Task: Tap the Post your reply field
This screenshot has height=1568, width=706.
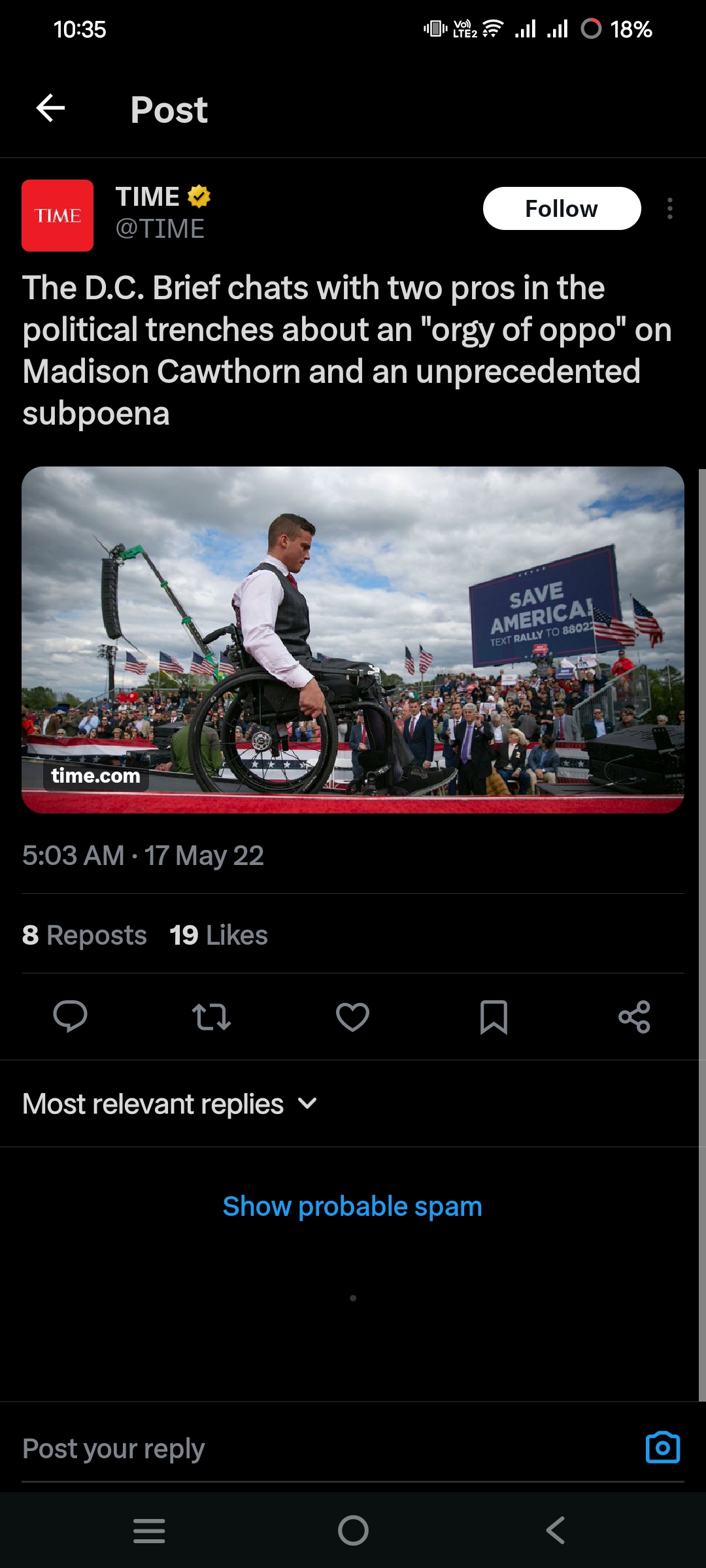Action: (x=261, y=1448)
